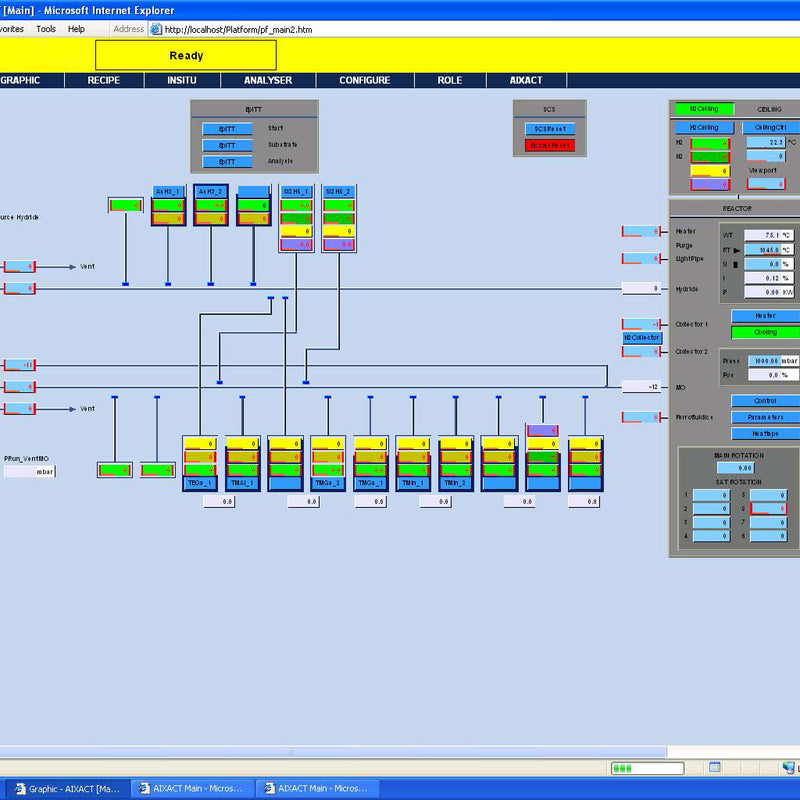Open the RECIPE menu
The width and height of the screenshot is (800, 800).
pyautogui.click(x=105, y=80)
